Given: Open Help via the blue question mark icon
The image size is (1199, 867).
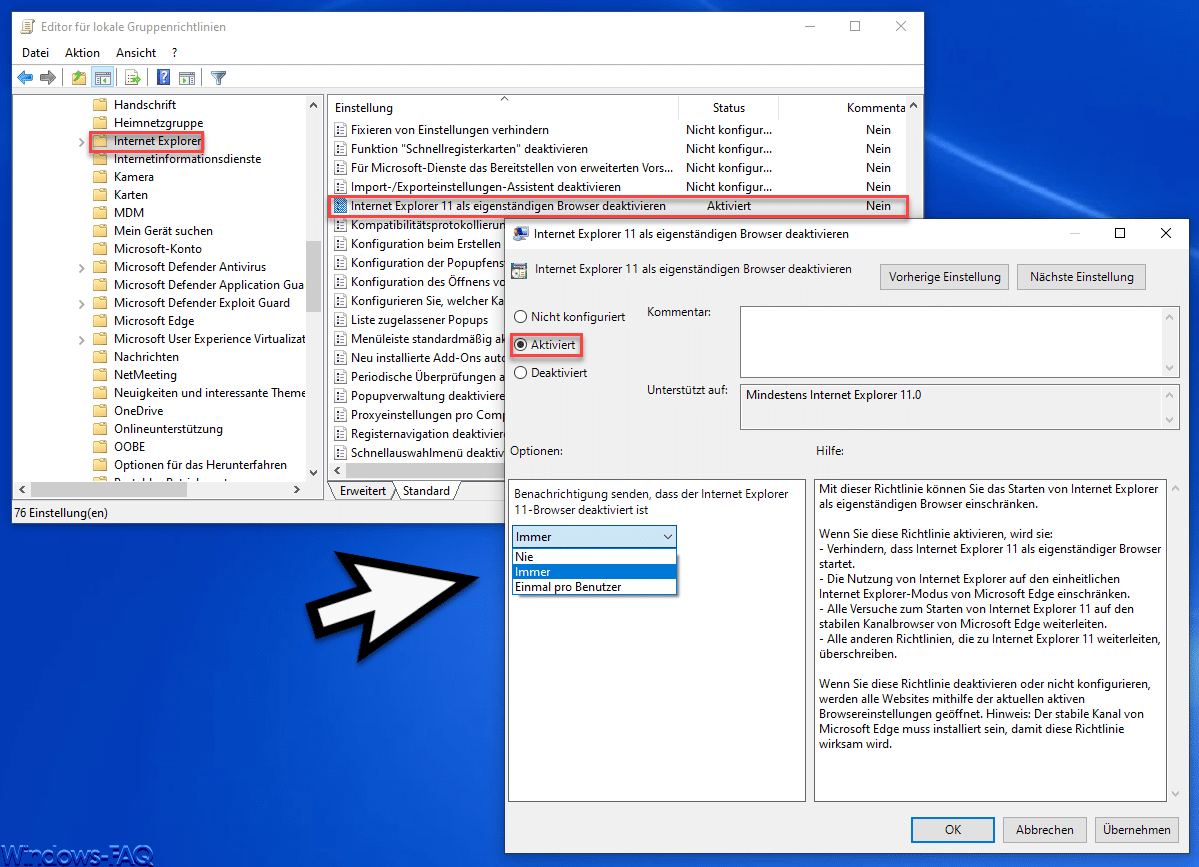Looking at the screenshot, I should (163, 77).
